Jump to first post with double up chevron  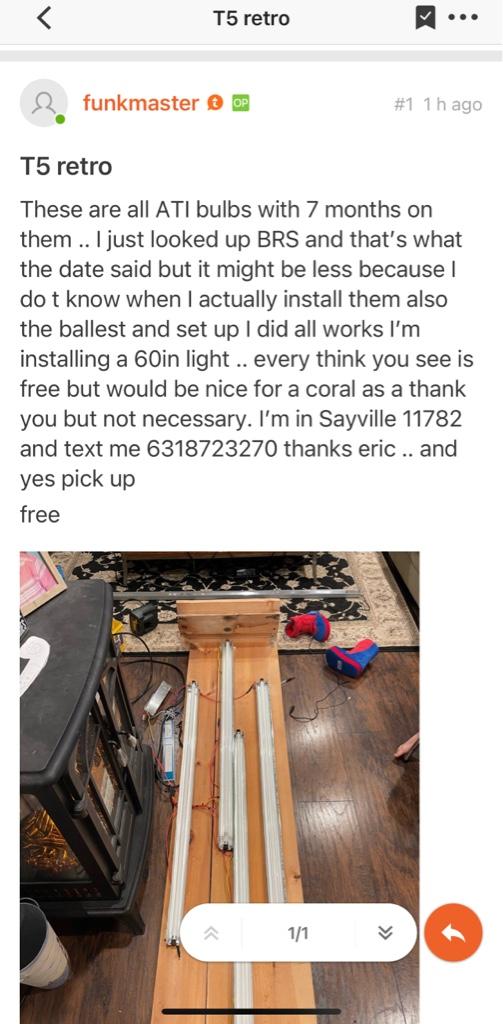(210, 933)
